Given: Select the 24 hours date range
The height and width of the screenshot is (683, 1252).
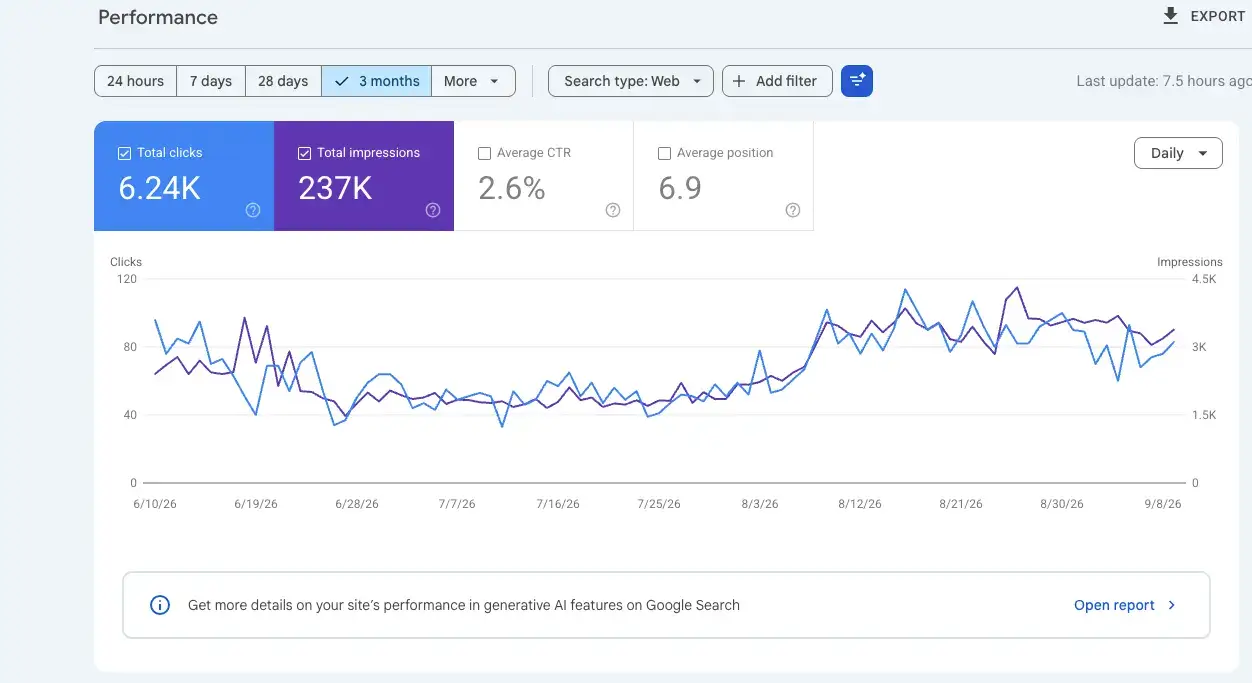Looking at the screenshot, I should 135,81.
